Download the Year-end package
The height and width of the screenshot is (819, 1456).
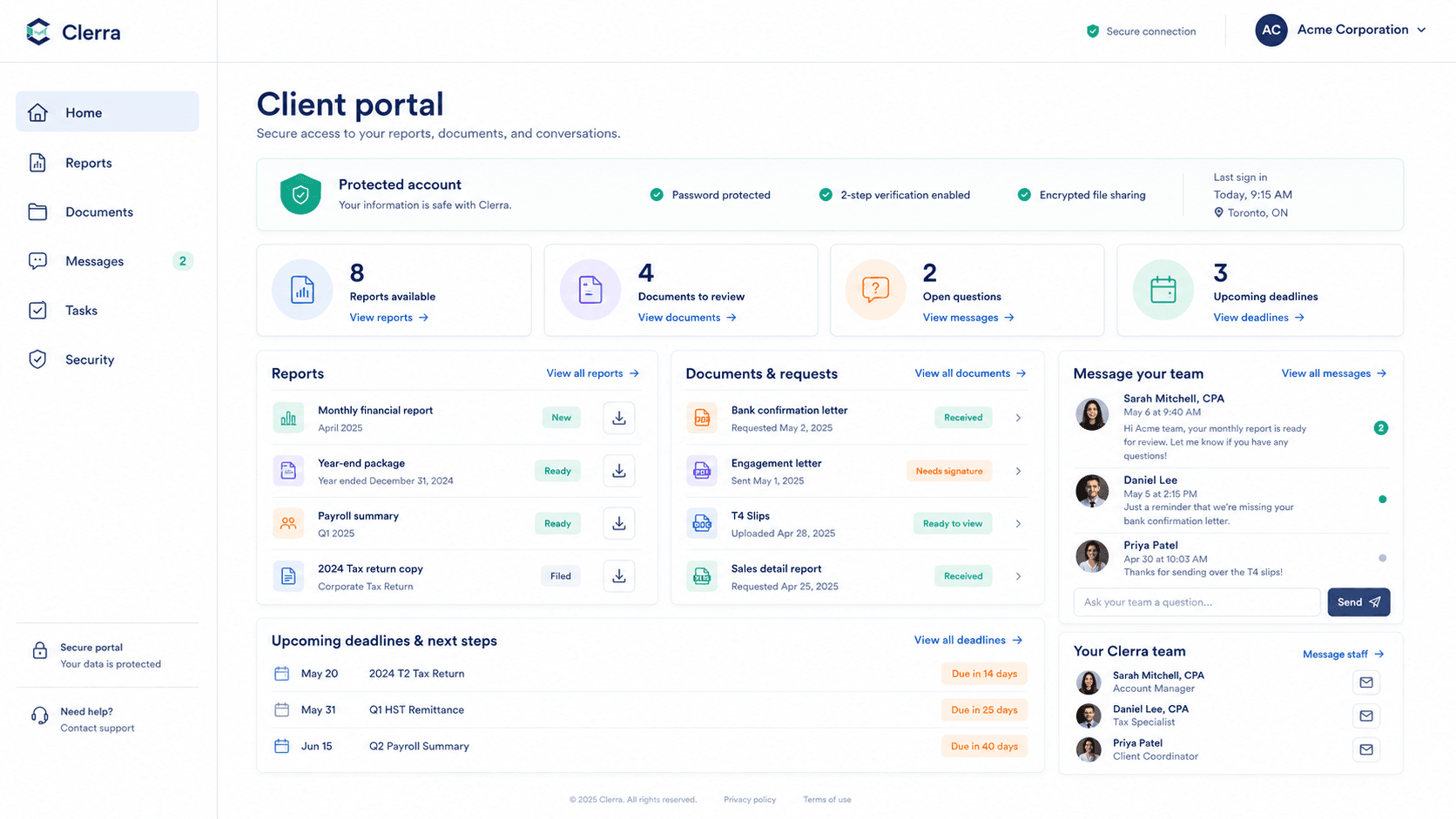619,471
